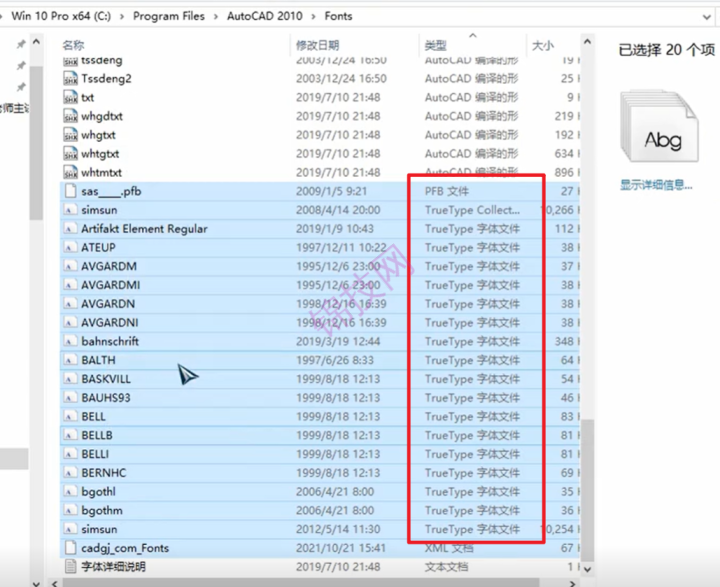Click the BALTH font file icon
The width and height of the screenshot is (720, 587).
point(70,361)
